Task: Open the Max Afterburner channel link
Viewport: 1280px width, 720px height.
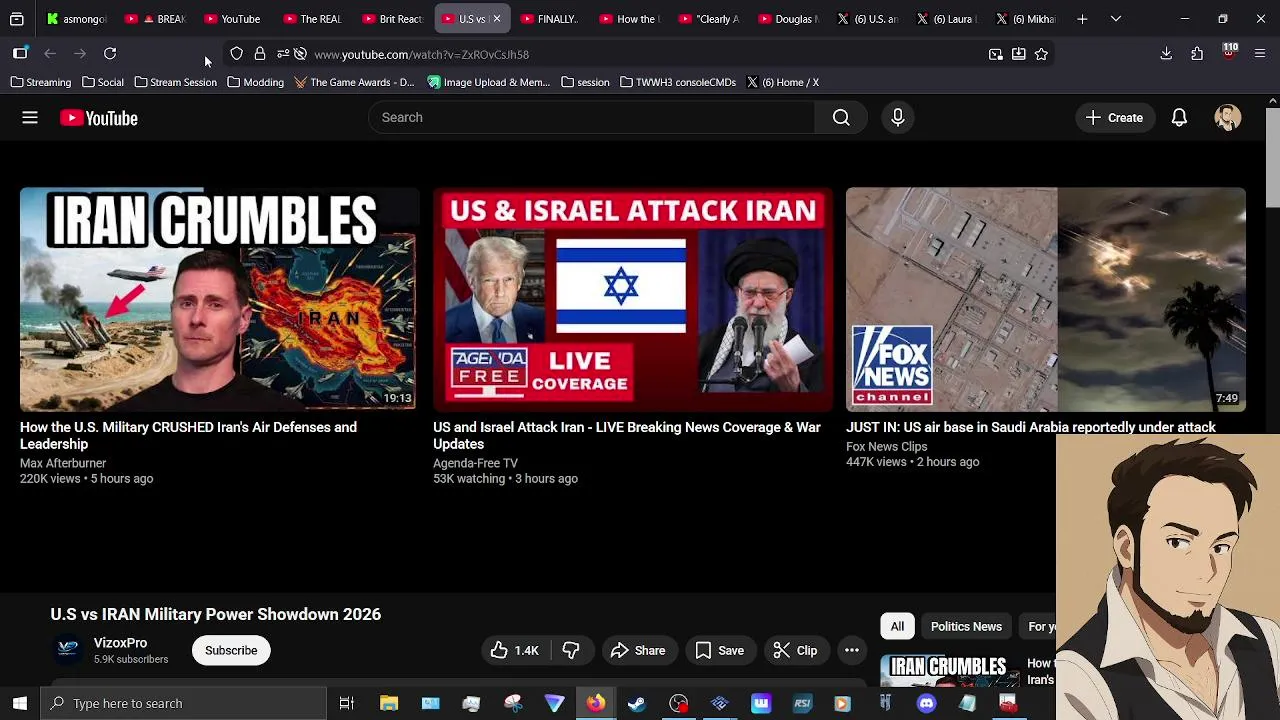Action: click(x=63, y=464)
